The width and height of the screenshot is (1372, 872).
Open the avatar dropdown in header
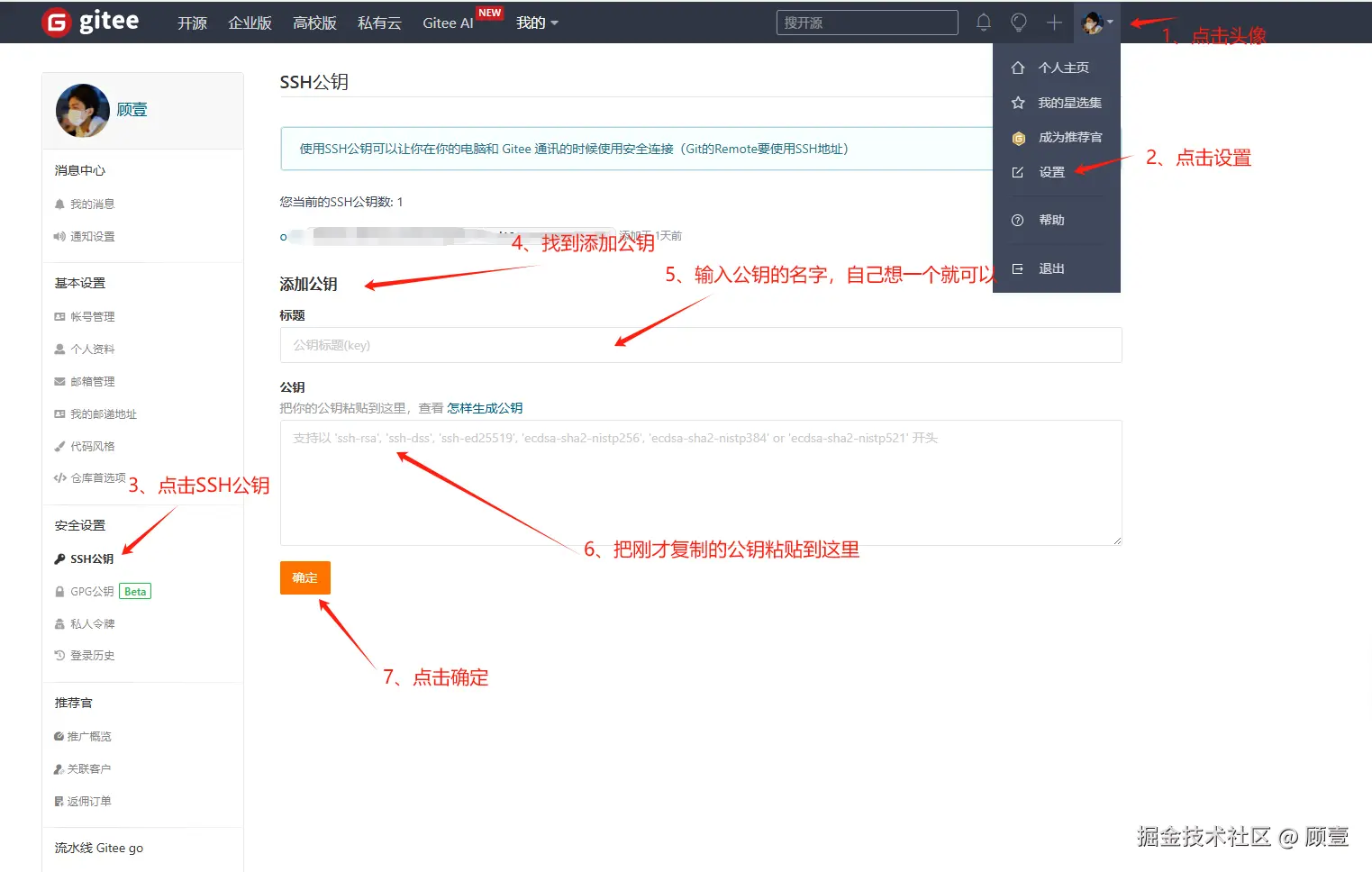click(x=1097, y=23)
